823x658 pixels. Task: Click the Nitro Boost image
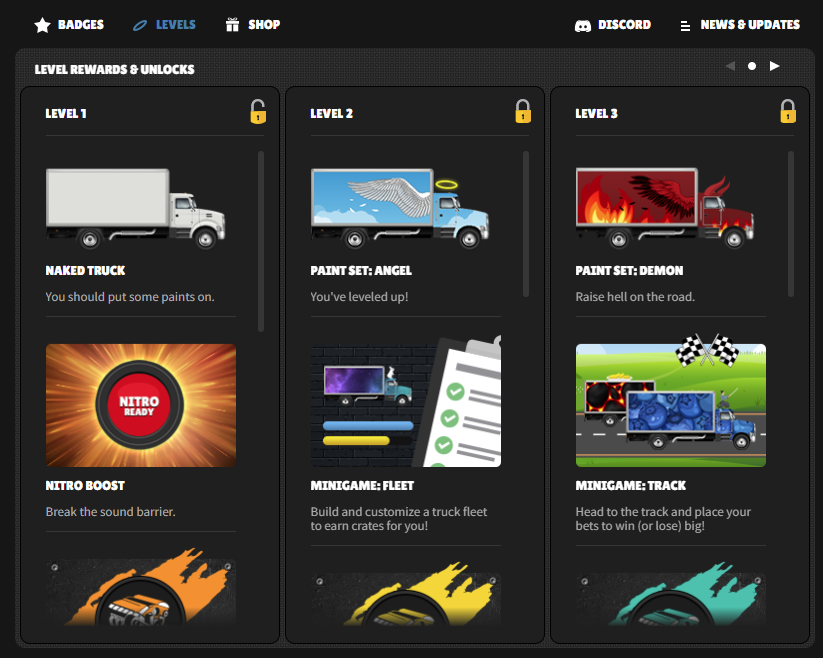[x=141, y=405]
